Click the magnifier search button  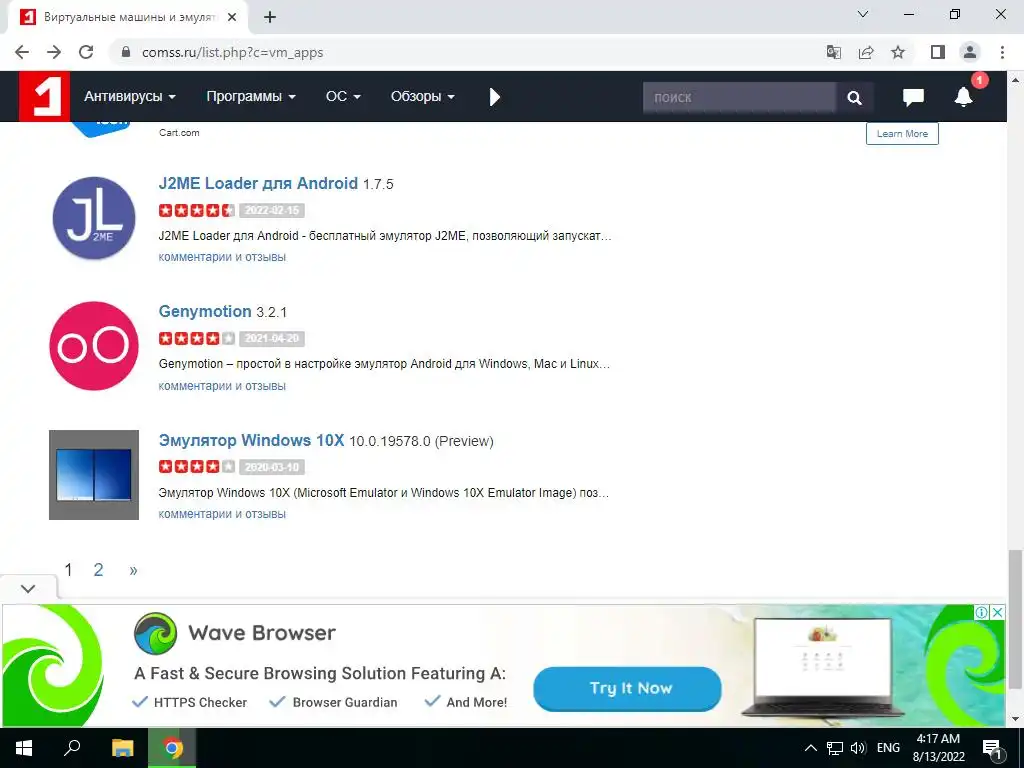pyautogui.click(x=854, y=97)
